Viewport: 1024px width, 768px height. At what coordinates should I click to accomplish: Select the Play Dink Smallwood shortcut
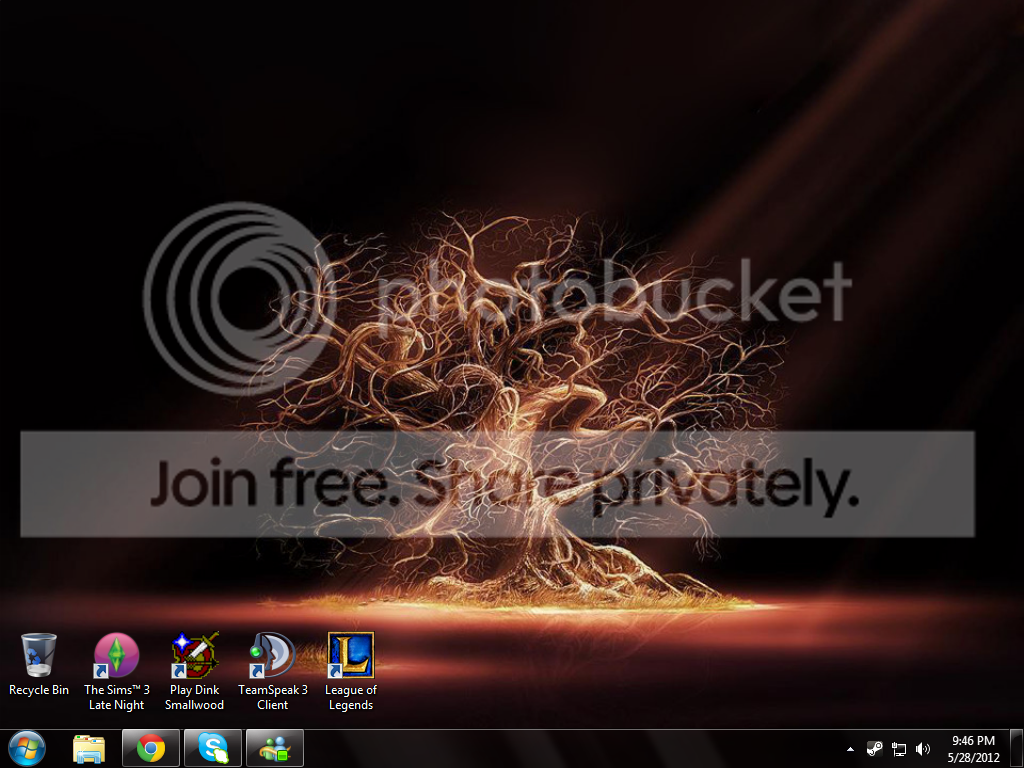pyautogui.click(x=195, y=671)
